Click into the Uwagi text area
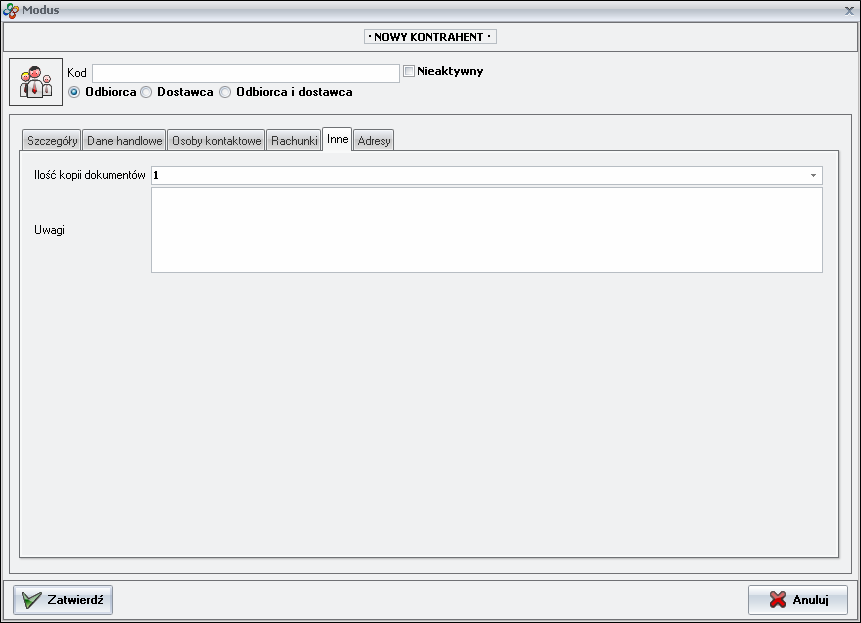Screen dimensions: 861x623 487,230
